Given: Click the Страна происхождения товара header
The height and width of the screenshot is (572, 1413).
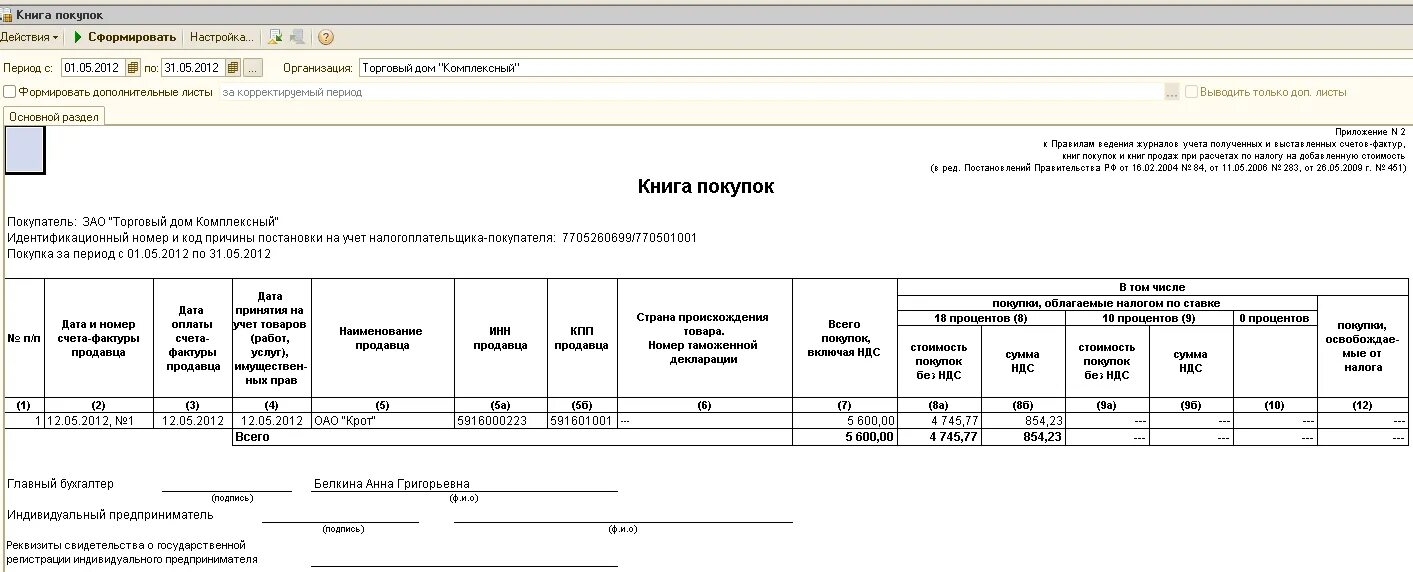Looking at the screenshot, I should 704,338.
